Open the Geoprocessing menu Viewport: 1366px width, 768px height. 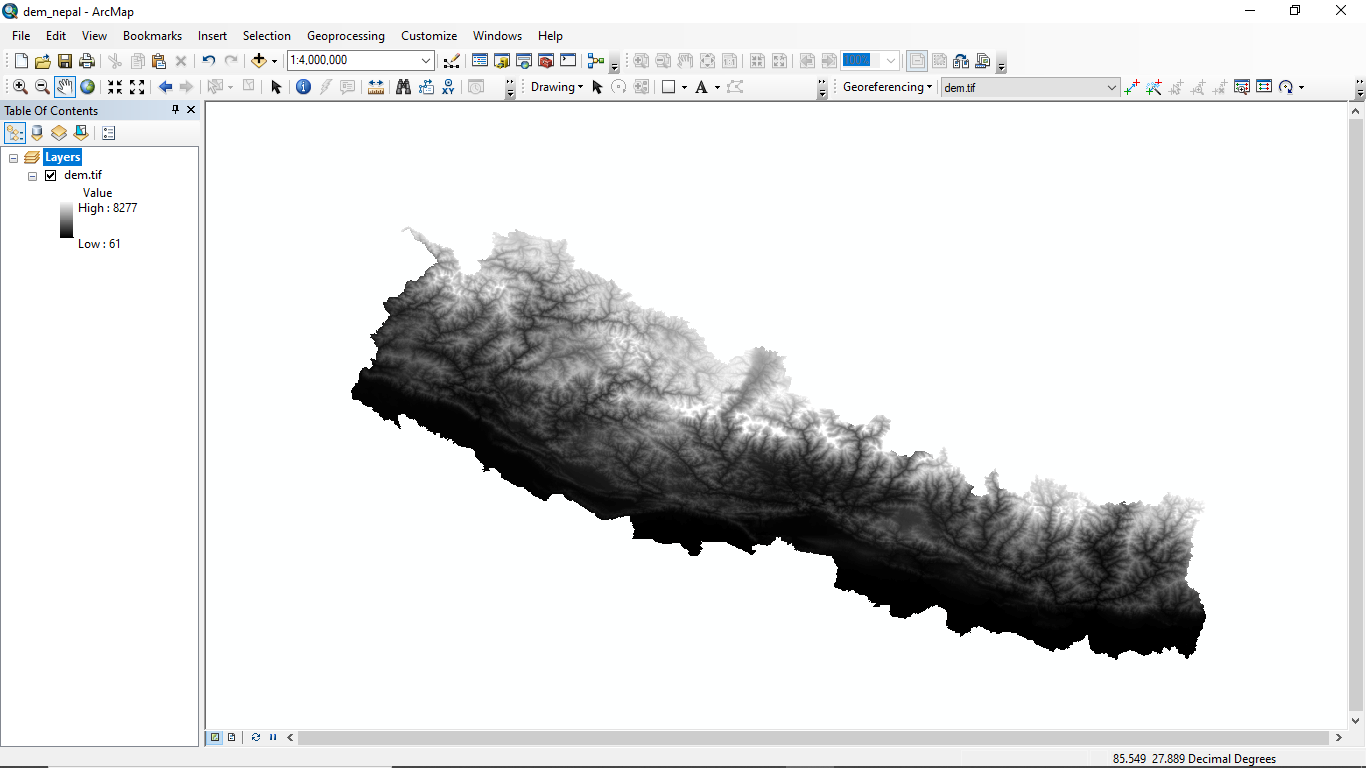pos(345,36)
